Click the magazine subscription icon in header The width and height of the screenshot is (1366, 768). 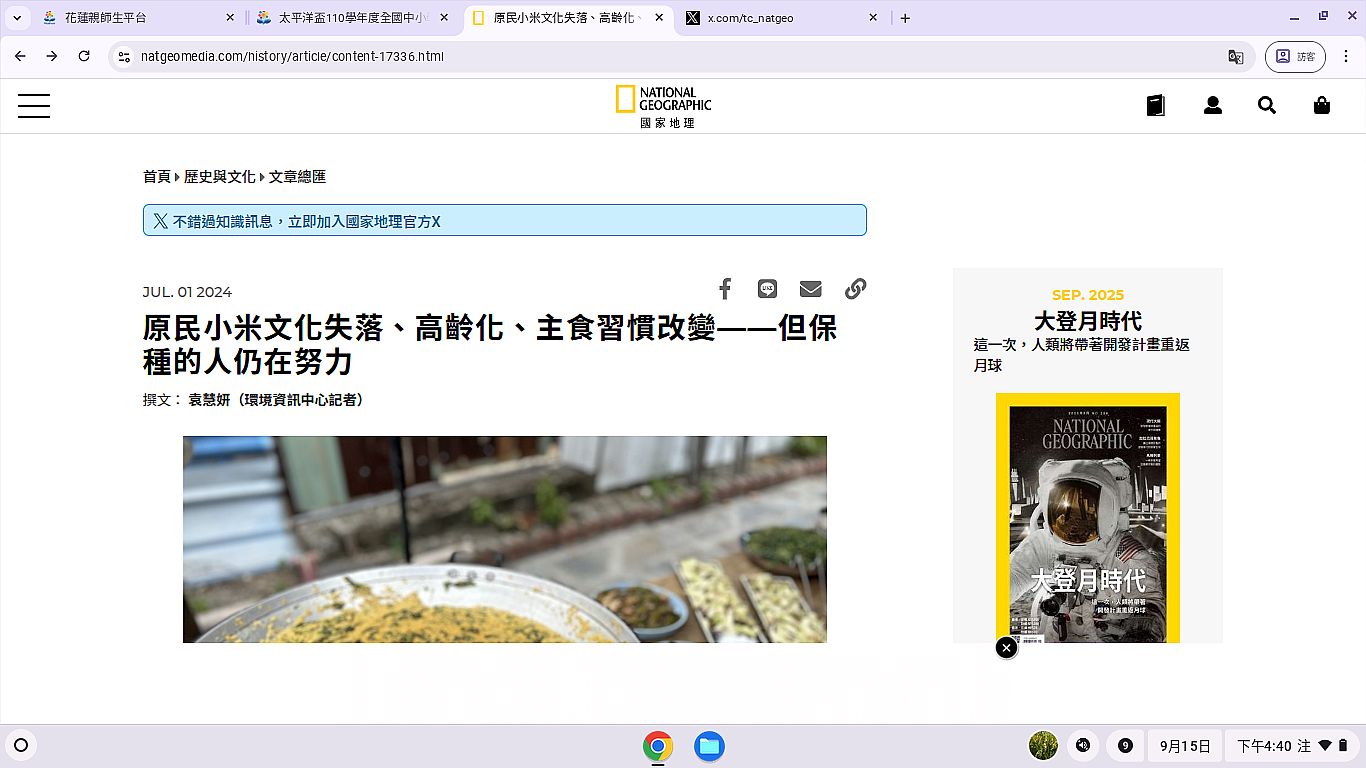point(1156,106)
